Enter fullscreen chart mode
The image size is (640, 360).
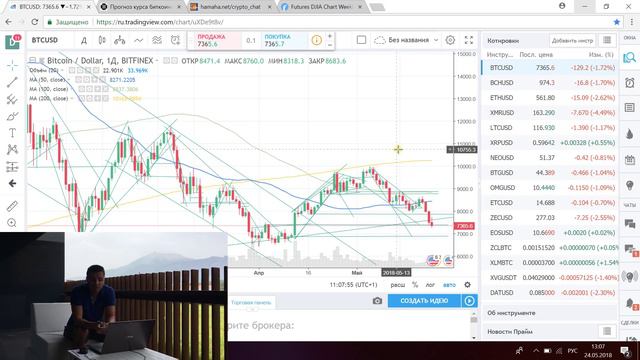469,40
